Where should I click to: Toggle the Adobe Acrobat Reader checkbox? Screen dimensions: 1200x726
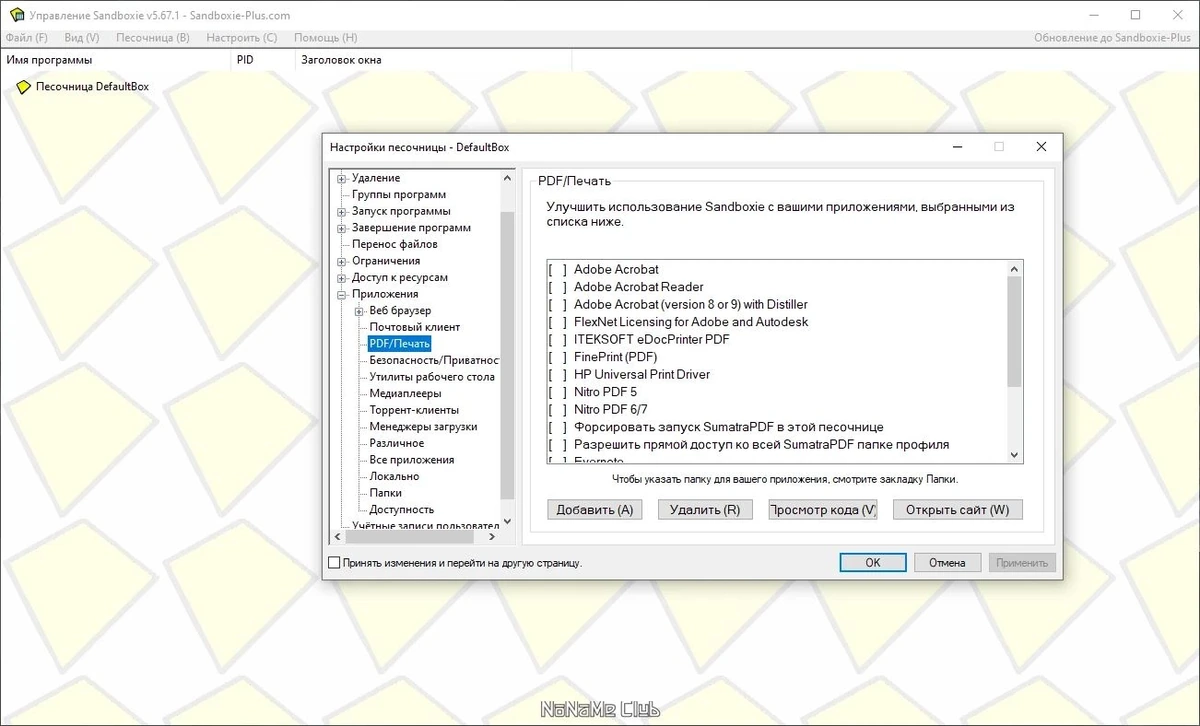click(557, 287)
